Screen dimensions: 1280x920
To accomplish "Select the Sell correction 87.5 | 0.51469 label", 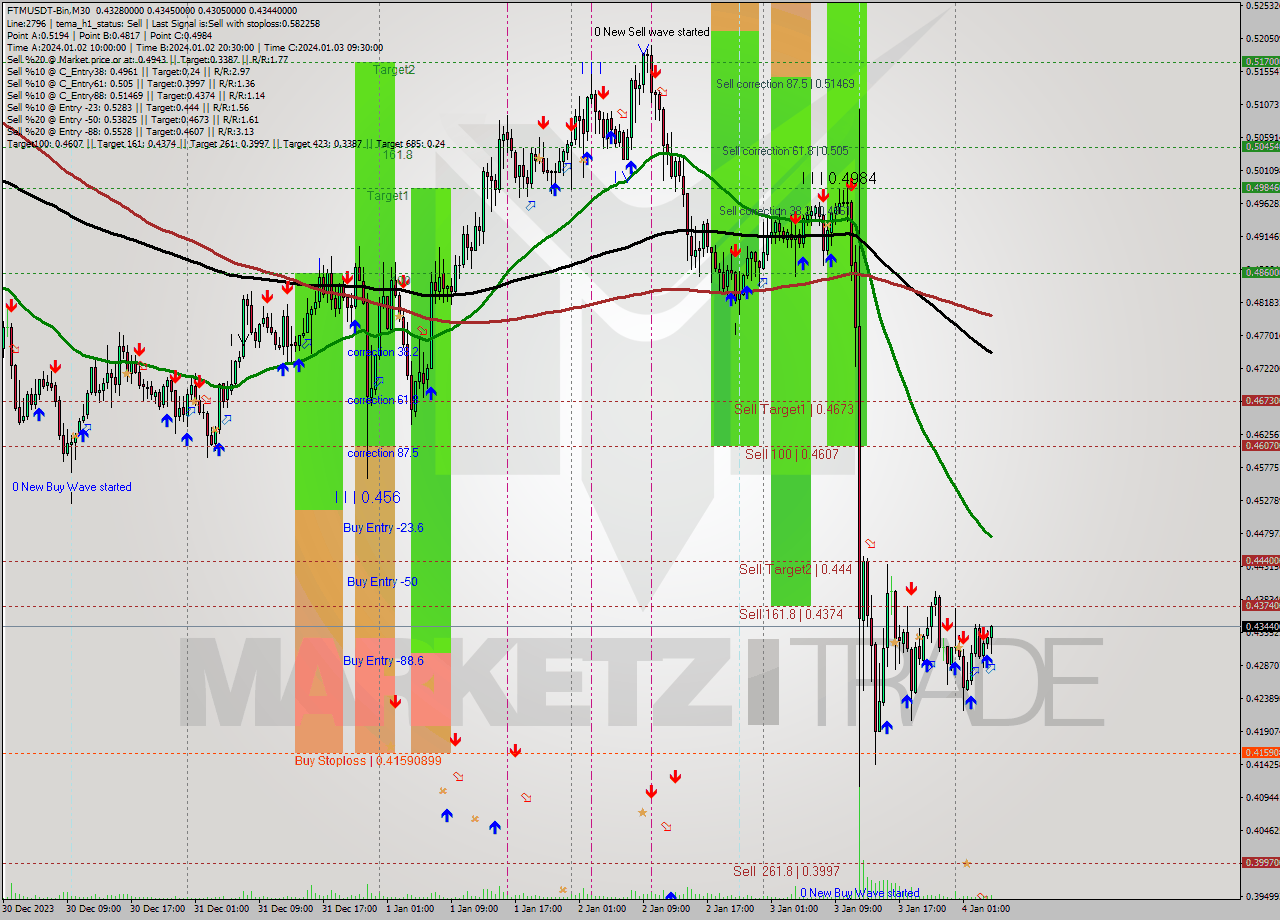I will (785, 84).
